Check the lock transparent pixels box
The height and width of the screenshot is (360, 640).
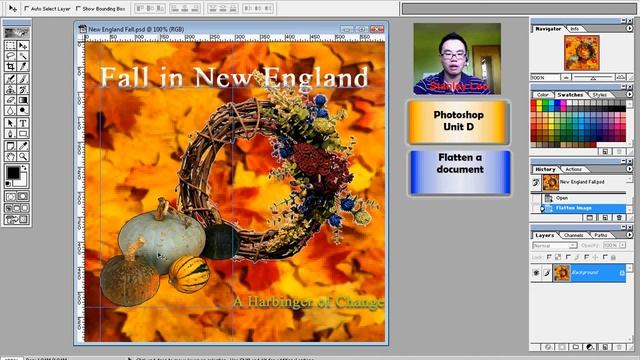549,257
